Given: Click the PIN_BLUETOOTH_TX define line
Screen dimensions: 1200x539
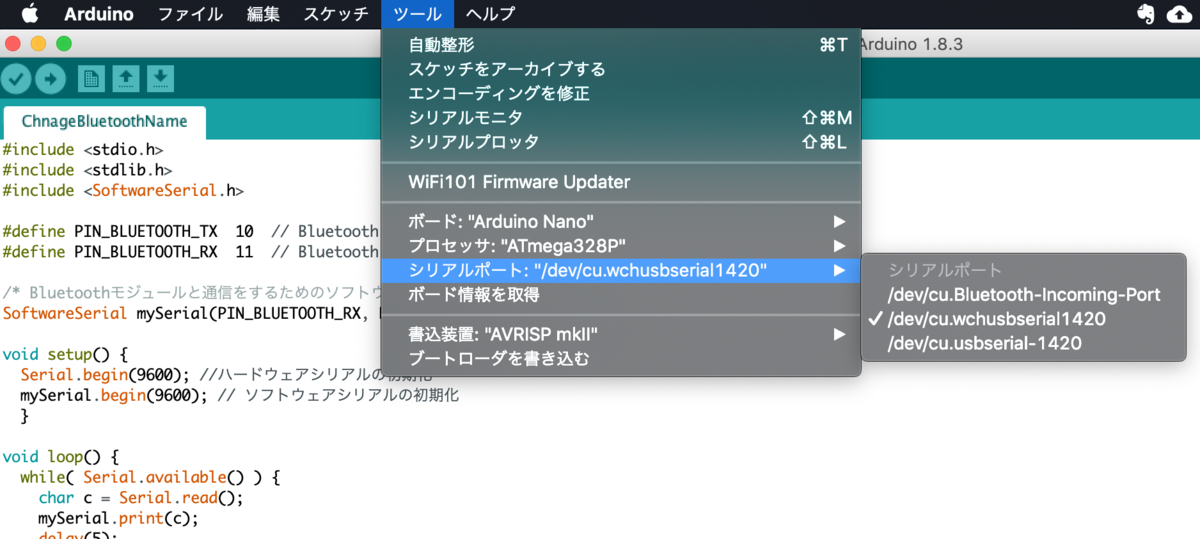Looking at the screenshot, I should point(191,231).
